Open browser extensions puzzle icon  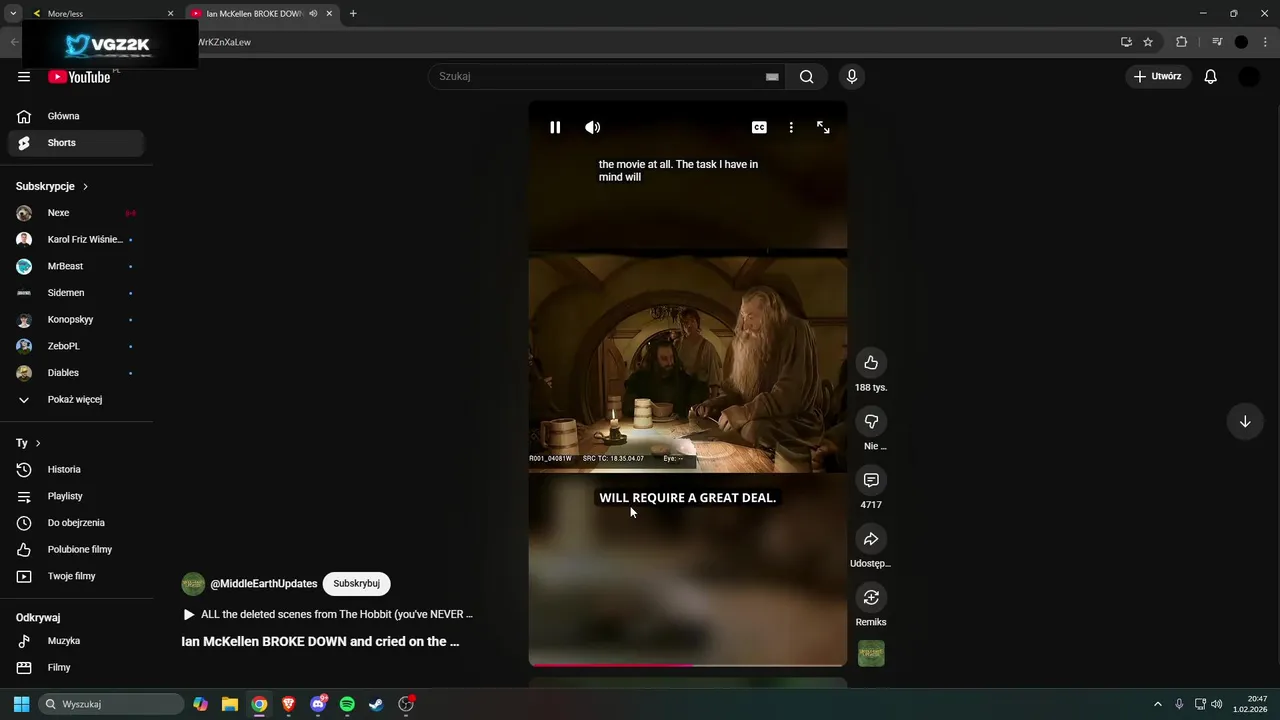(x=1181, y=42)
